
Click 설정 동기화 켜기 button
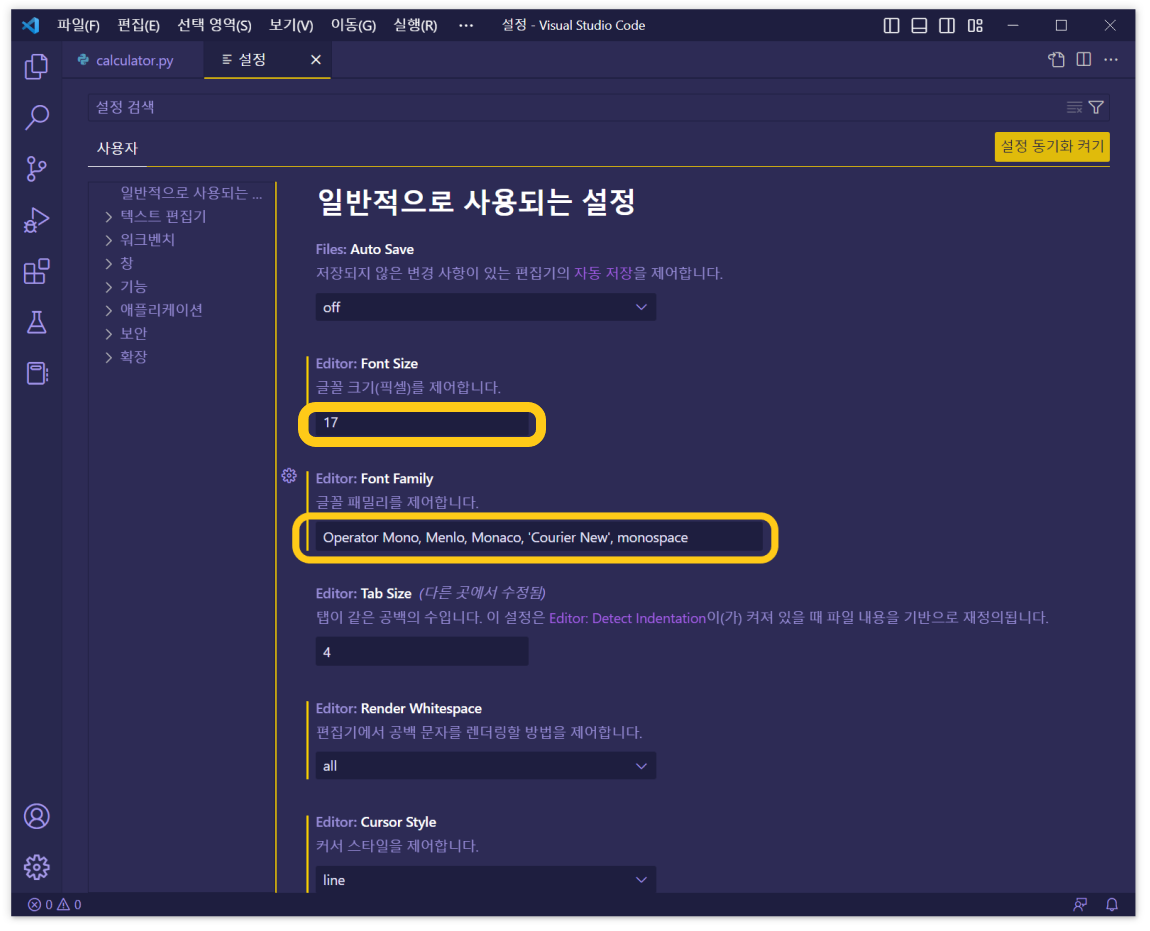(x=1052, y=147)
